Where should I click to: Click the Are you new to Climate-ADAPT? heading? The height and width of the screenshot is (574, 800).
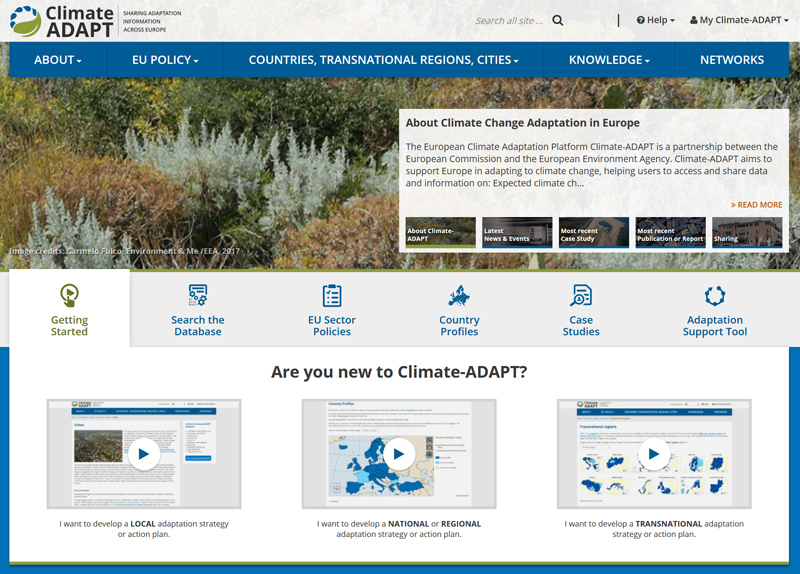coord(399,372)
